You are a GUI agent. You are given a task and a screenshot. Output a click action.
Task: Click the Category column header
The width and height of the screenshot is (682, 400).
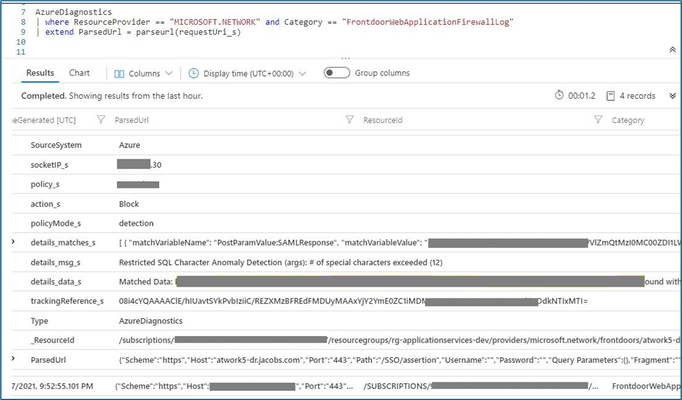628,120
